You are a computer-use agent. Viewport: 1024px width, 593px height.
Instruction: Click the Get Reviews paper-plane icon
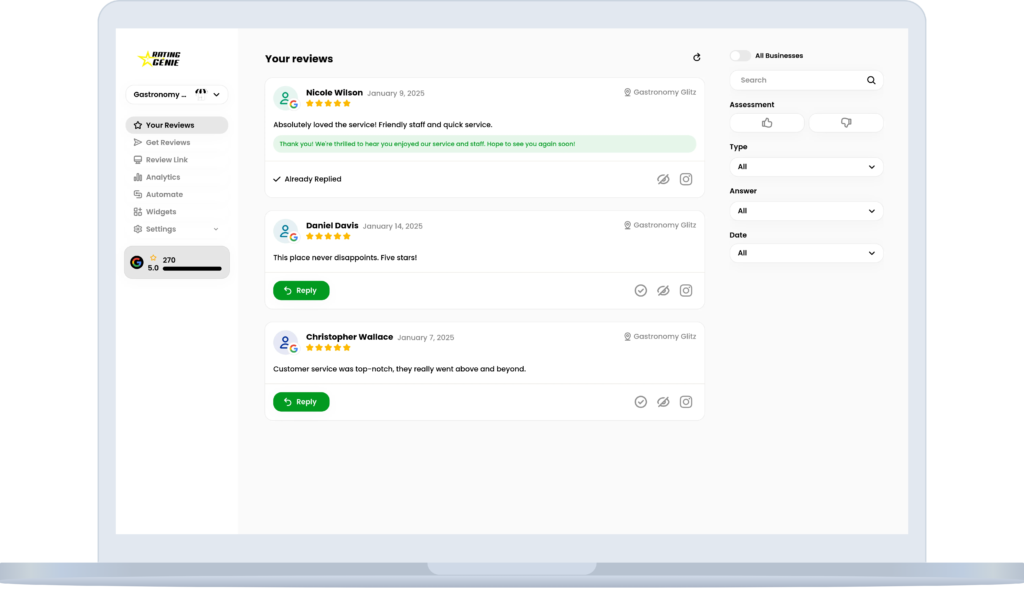(x=138, y=141)
